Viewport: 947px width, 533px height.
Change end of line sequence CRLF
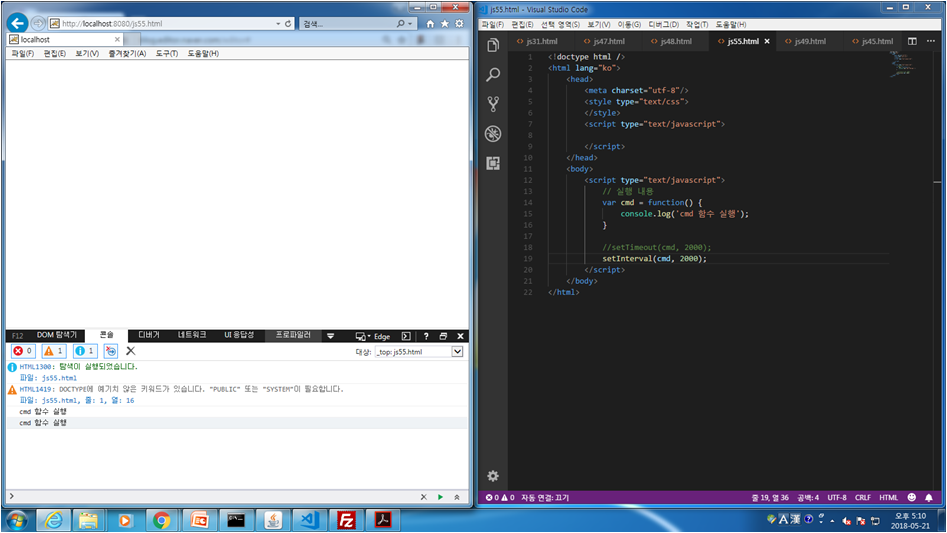(862, 497)
